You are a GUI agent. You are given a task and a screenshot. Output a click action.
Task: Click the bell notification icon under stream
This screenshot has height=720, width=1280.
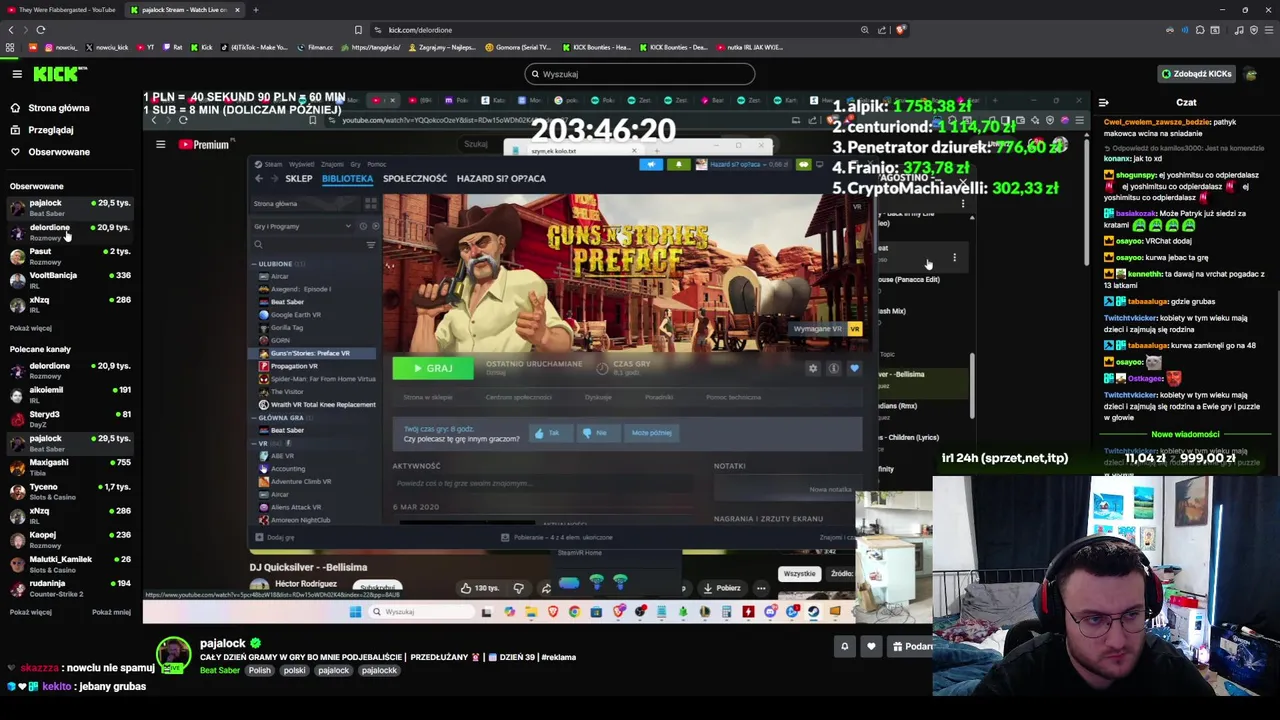844,646
